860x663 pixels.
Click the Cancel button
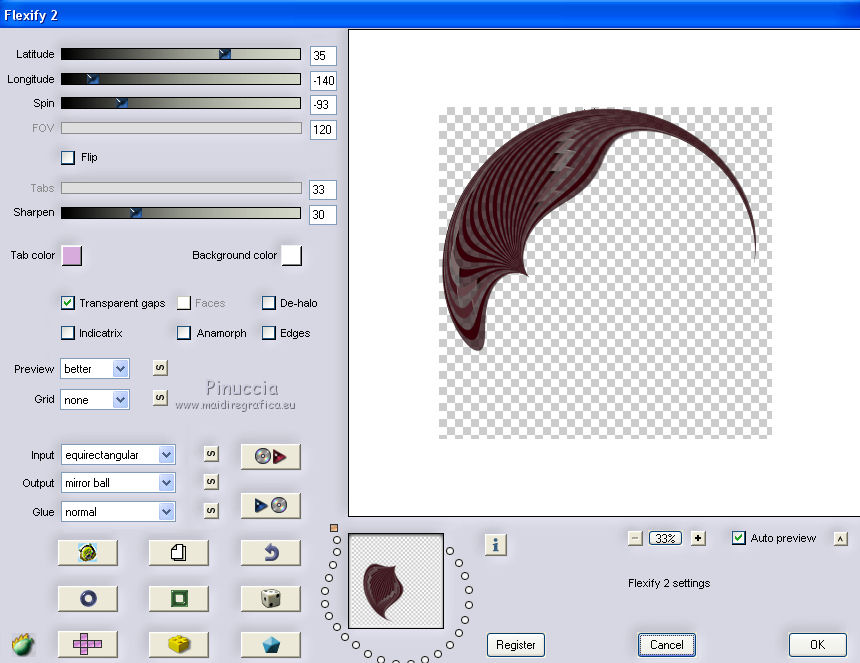[x=666, y=645]
